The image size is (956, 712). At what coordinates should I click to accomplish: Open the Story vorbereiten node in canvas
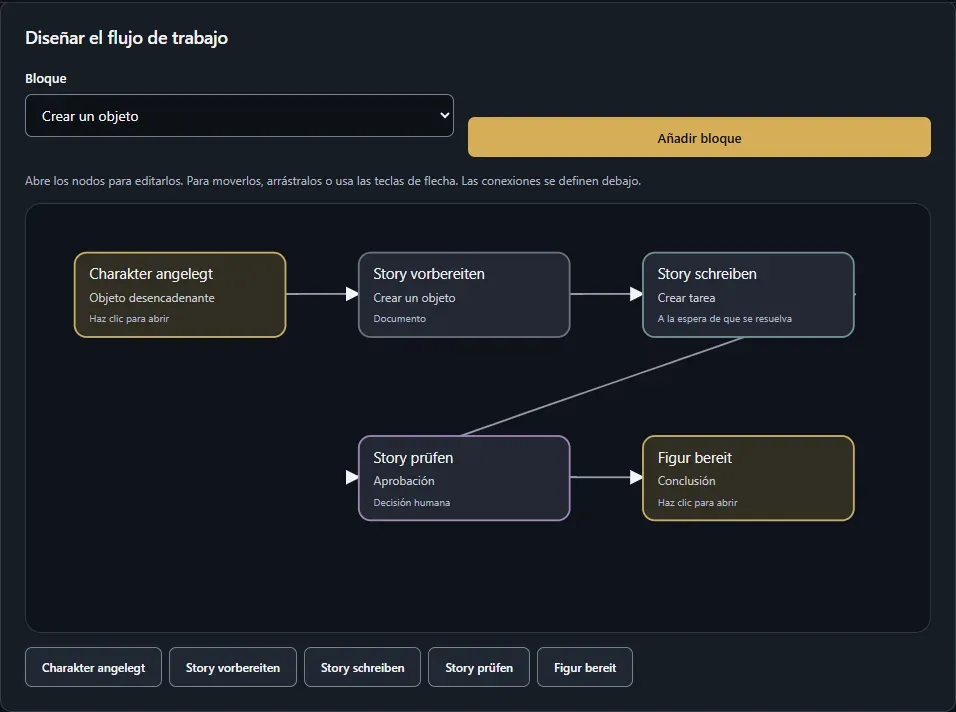(x=464, y=294)
